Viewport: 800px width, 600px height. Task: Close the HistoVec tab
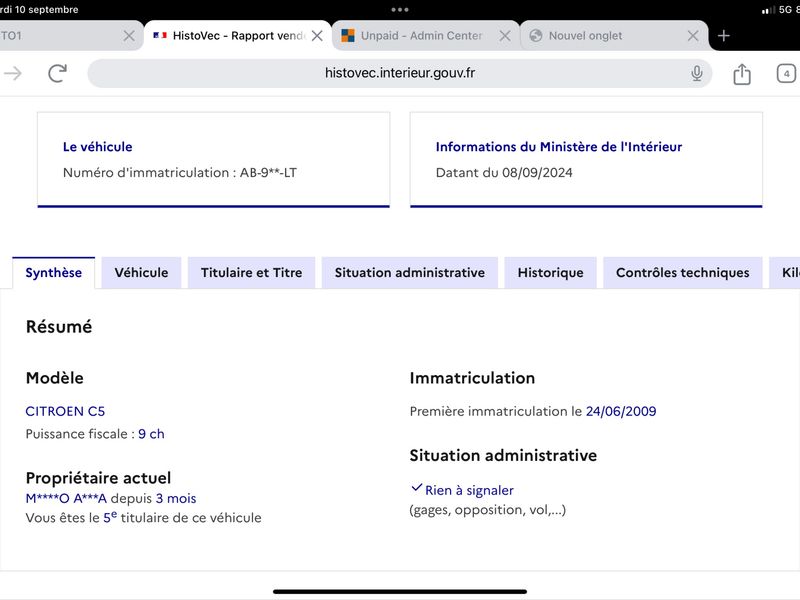(317, 36)
